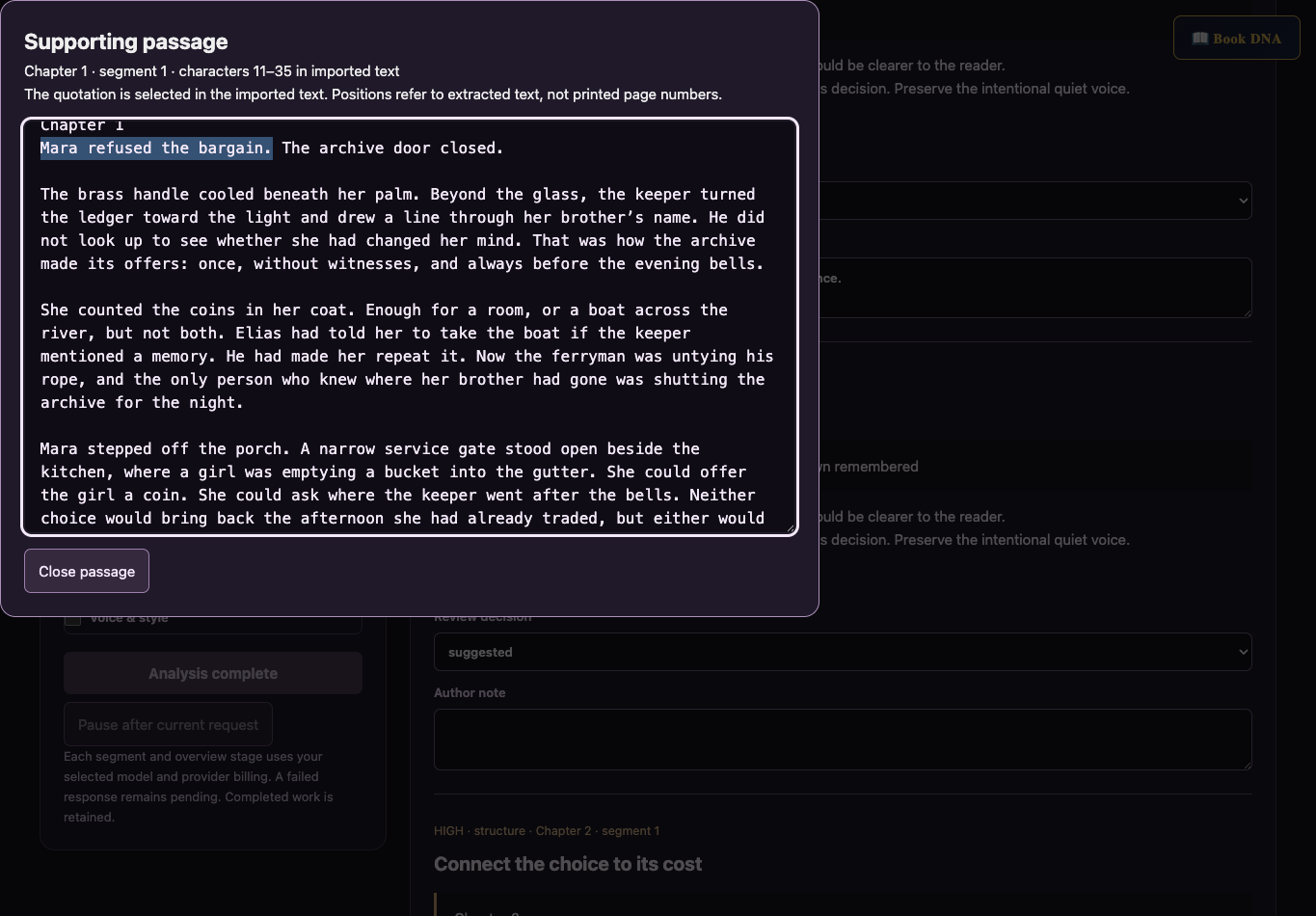
Task: Close the supporting passage dialog with the Close passage button
Action: (87, 571)
